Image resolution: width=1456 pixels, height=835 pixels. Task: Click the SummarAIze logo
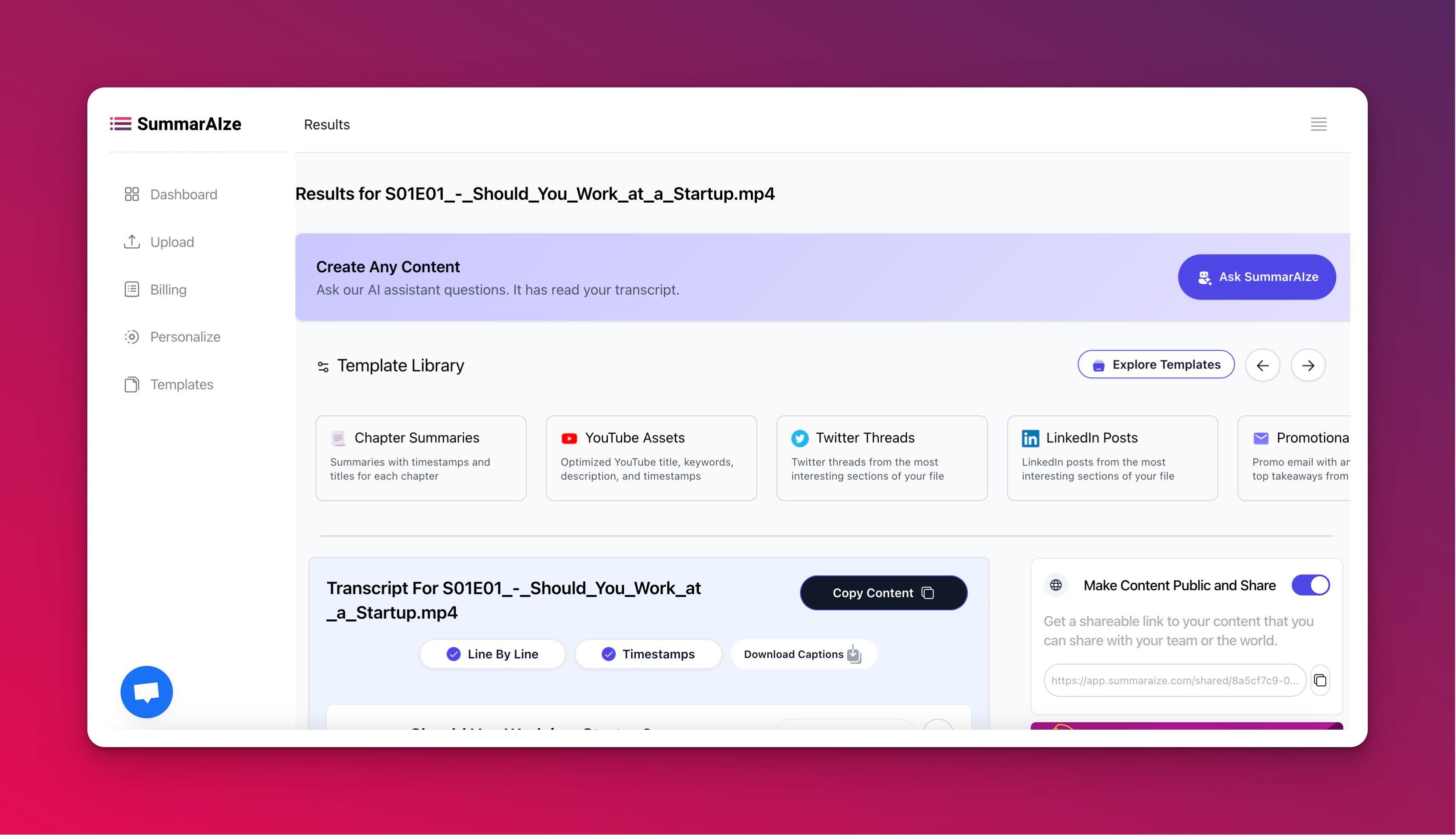click(176, 124)
